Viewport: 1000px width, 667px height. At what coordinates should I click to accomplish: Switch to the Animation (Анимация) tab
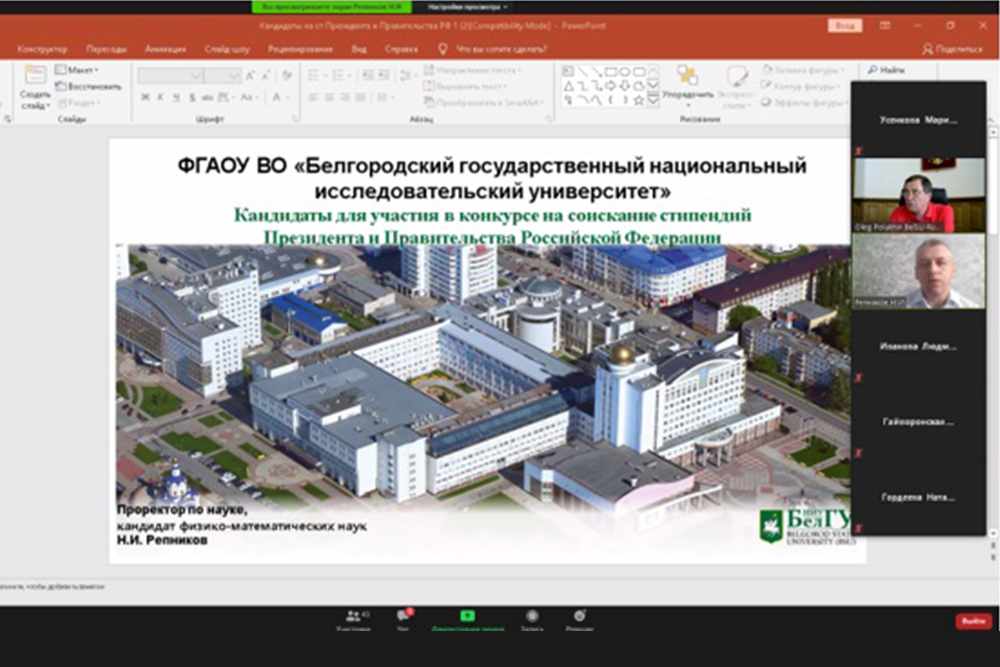pyautogui.click(x=165, y=48)
